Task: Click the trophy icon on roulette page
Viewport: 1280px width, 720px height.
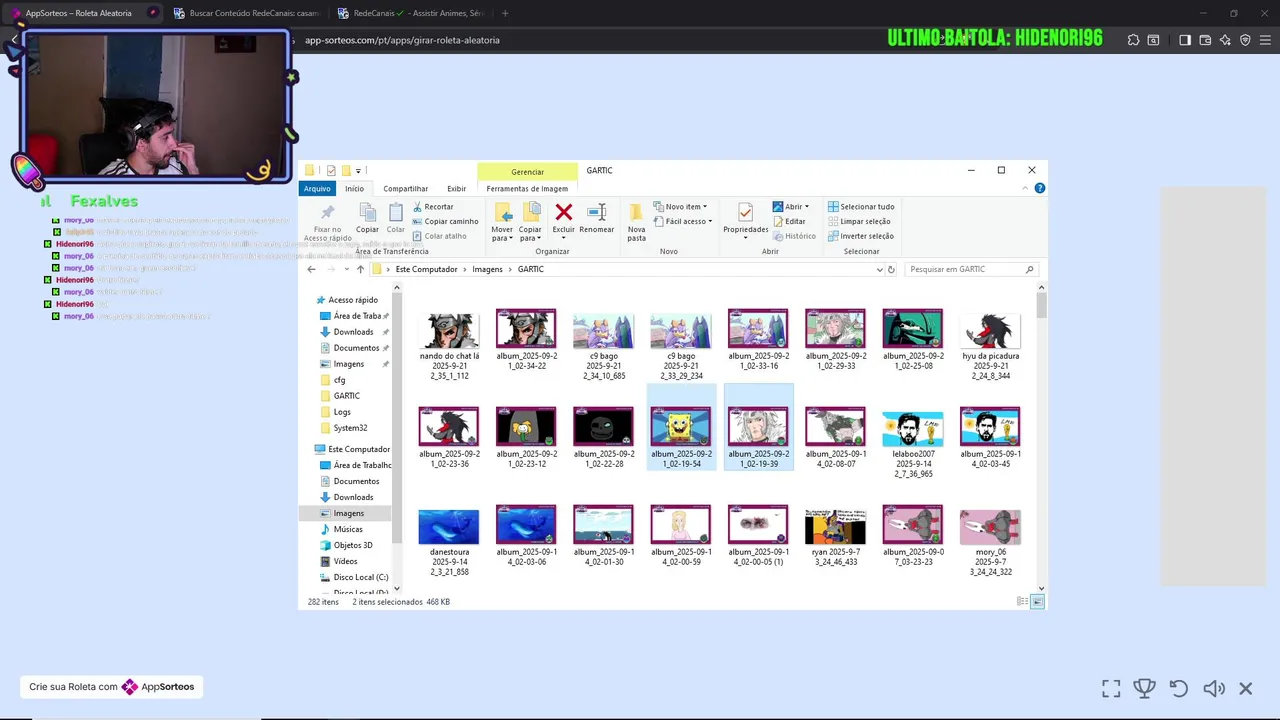Action: point(1144,688)
